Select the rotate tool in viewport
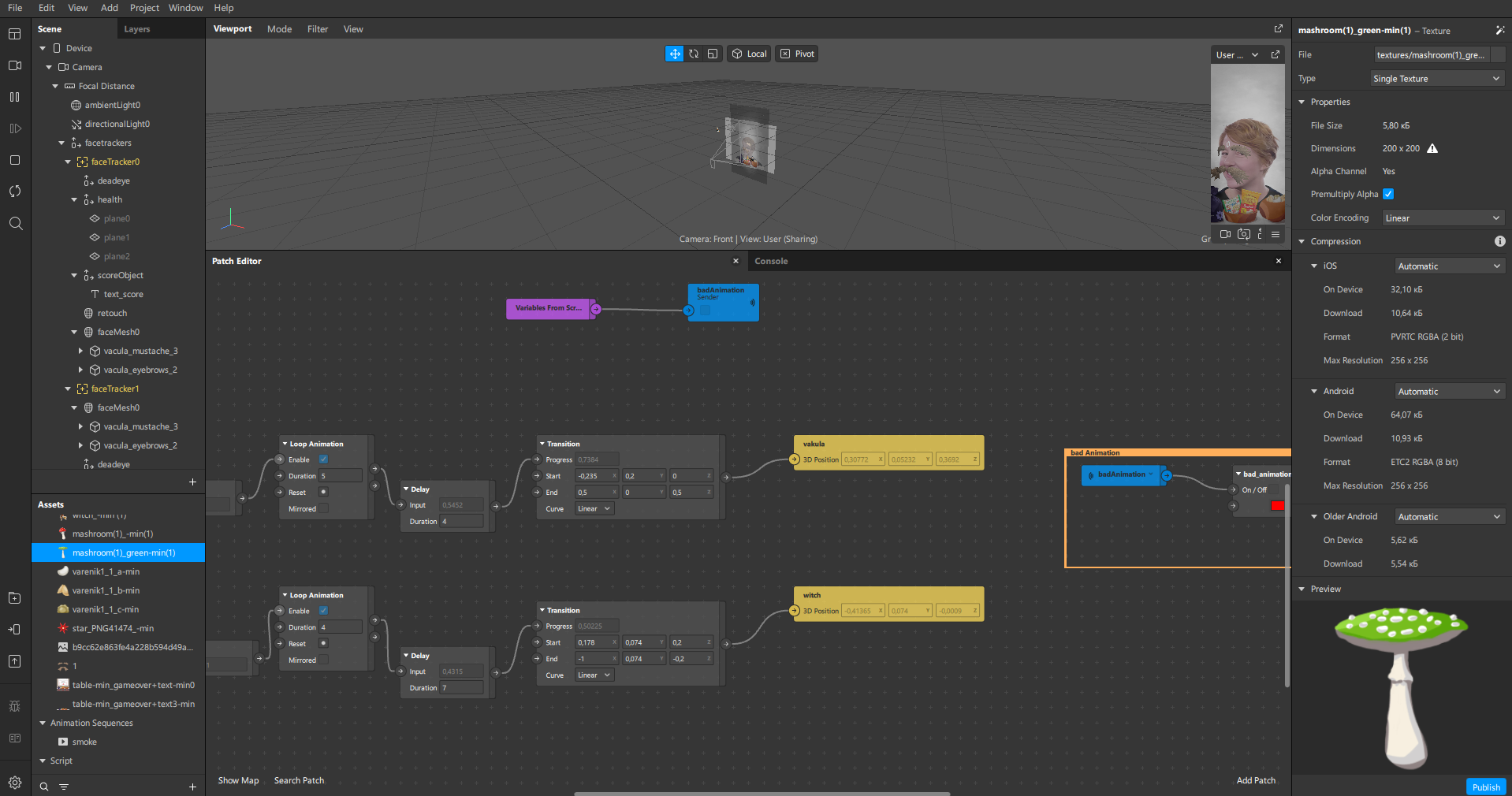 click(694, 54)
